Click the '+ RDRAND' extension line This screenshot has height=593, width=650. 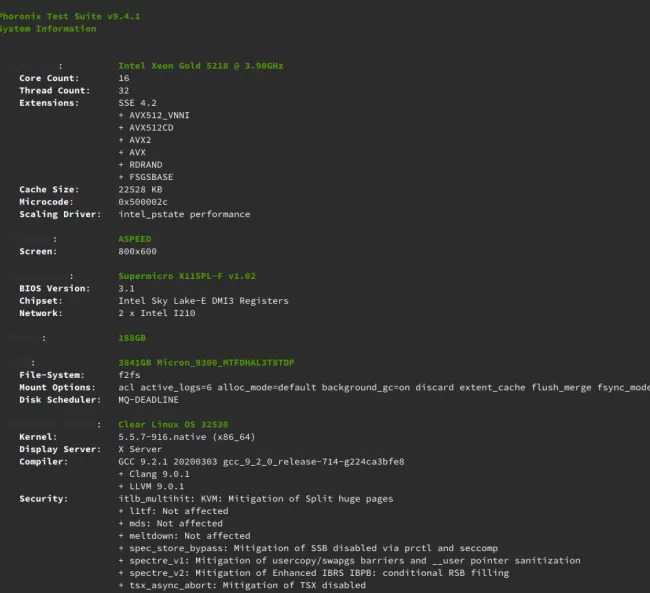[x=140, y=165]
